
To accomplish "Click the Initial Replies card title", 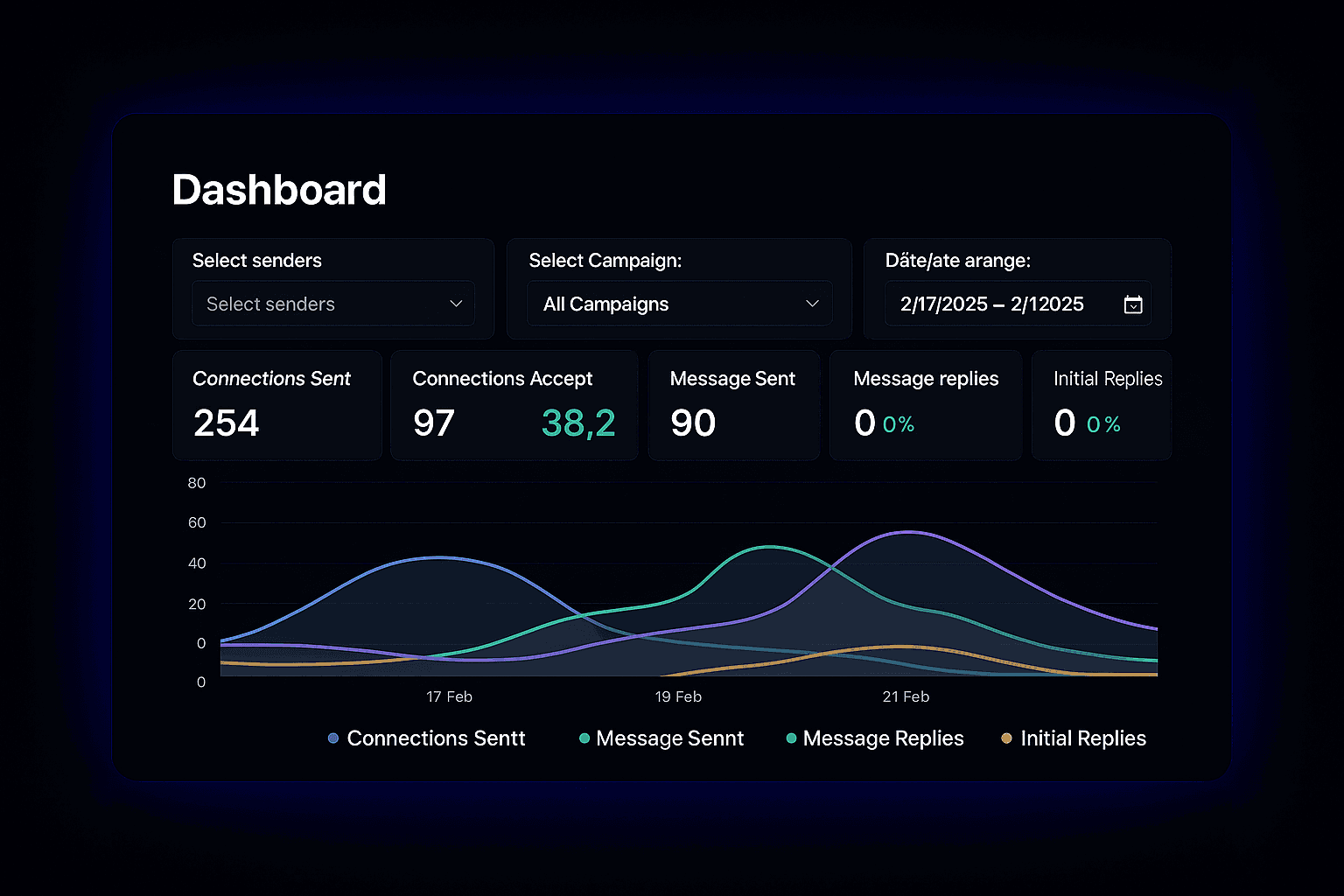I will click(1108, 379).
